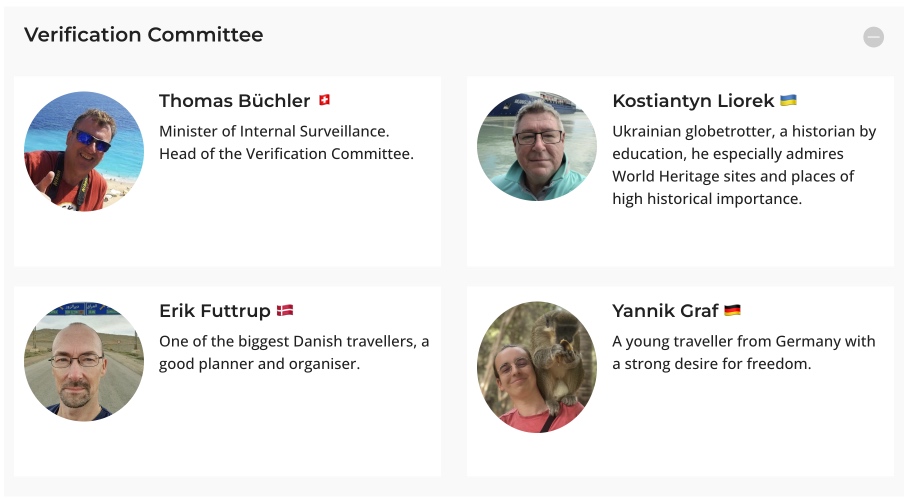Click the Switzerland flag beside Thomas Büchler
The width and height of the screenshot is (908, 502).
click(x=324, y=101)
